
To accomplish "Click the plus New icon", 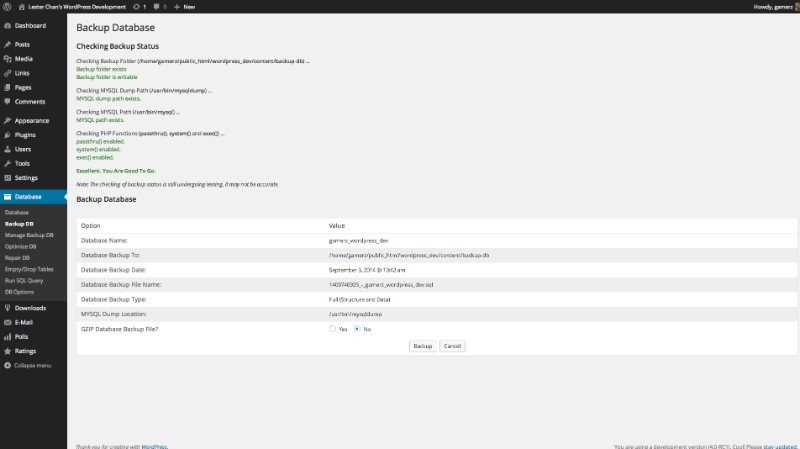I will pyautogui.click(x=177, y=7).
